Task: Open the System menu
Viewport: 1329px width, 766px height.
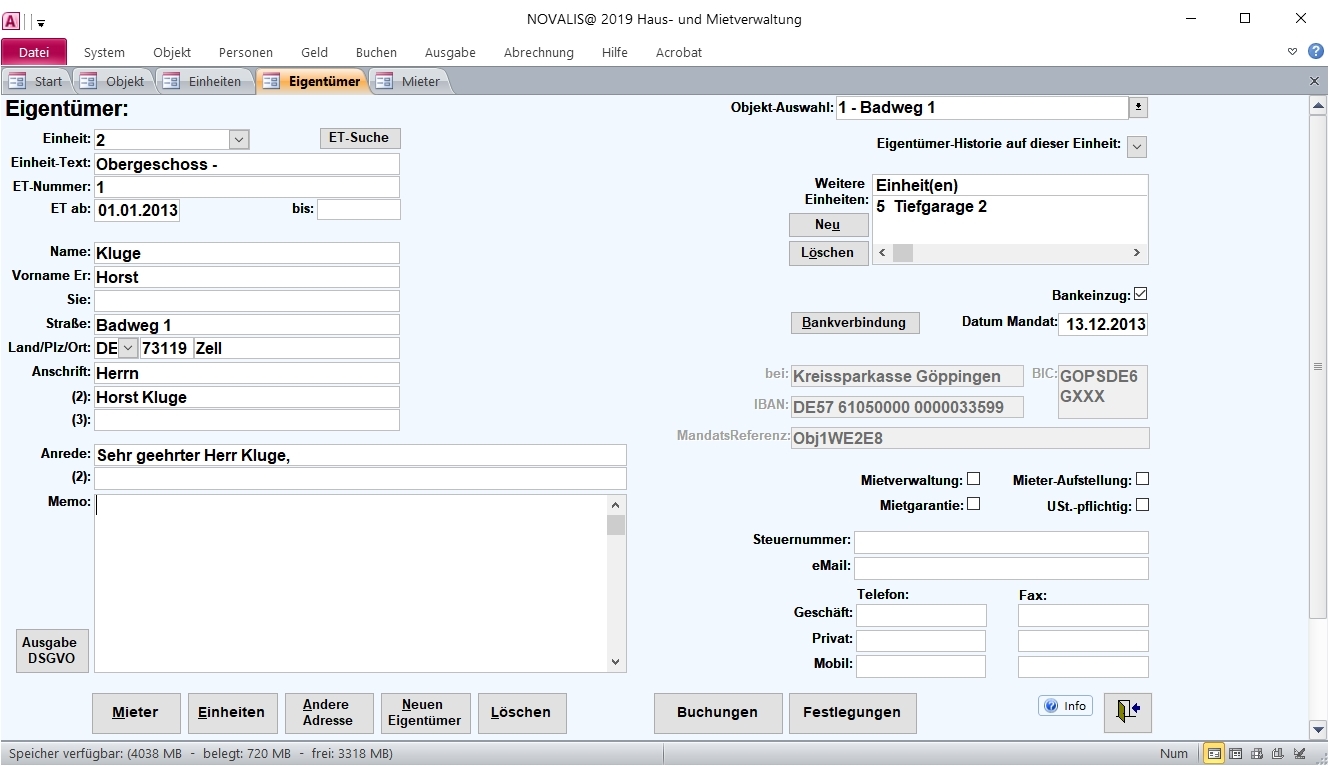Action: click(104, 52)
